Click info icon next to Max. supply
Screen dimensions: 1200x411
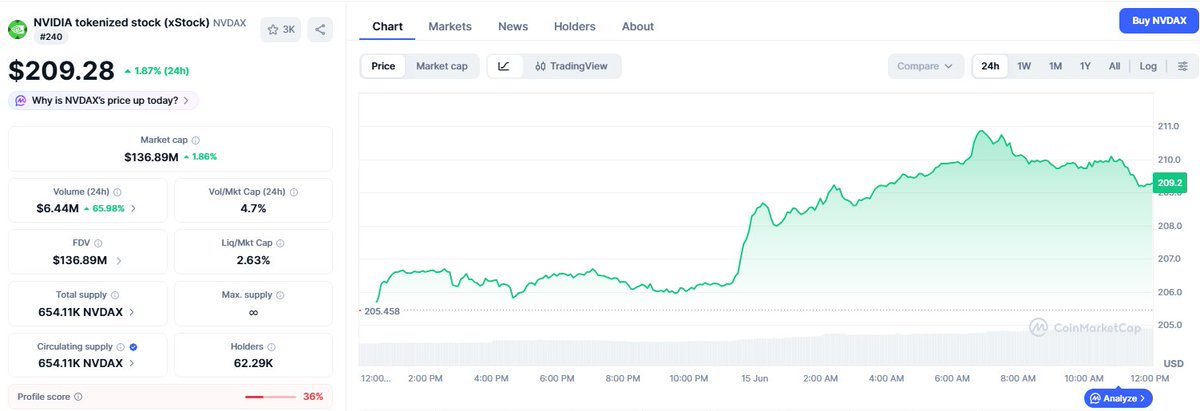(x=280, y=295)
